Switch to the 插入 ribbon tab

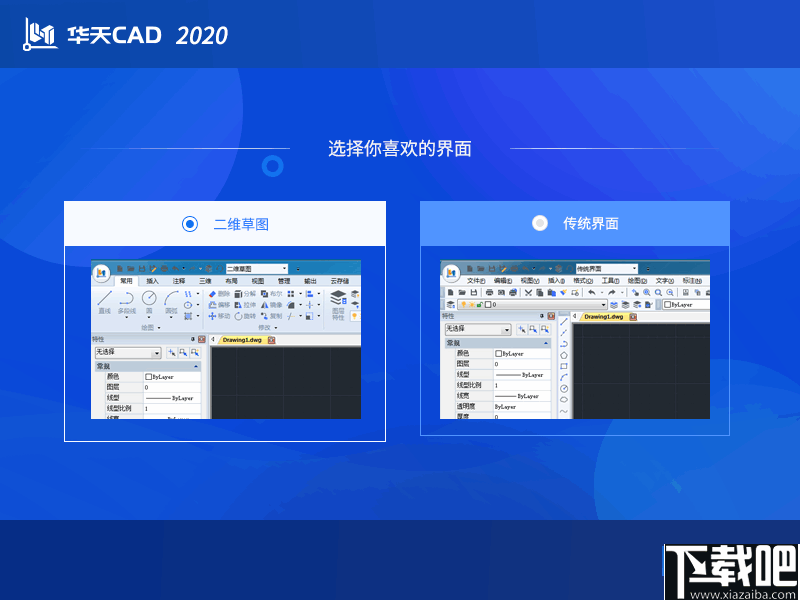click(150, 281)
